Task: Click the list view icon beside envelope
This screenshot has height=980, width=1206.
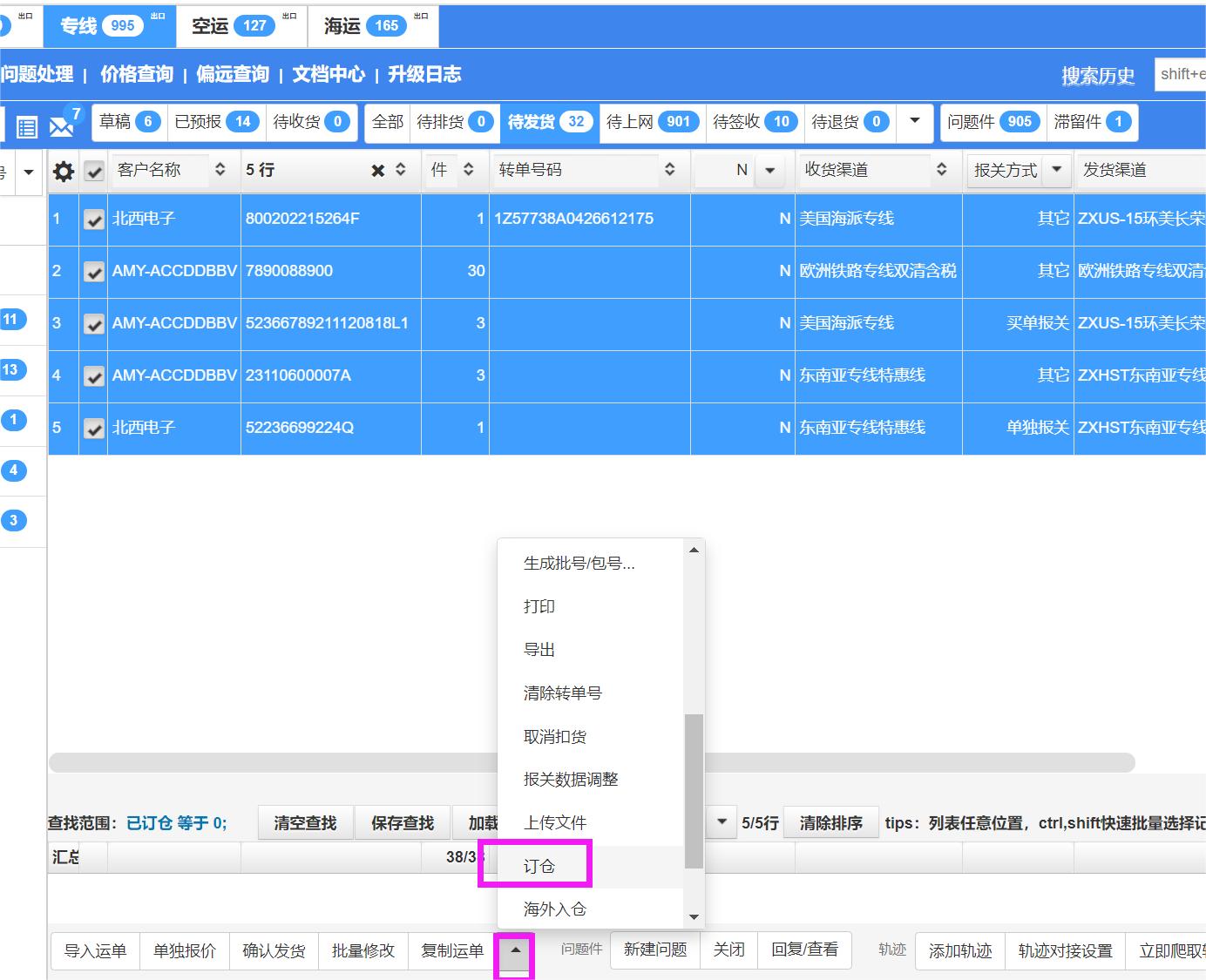Action: tap(27, 127)
